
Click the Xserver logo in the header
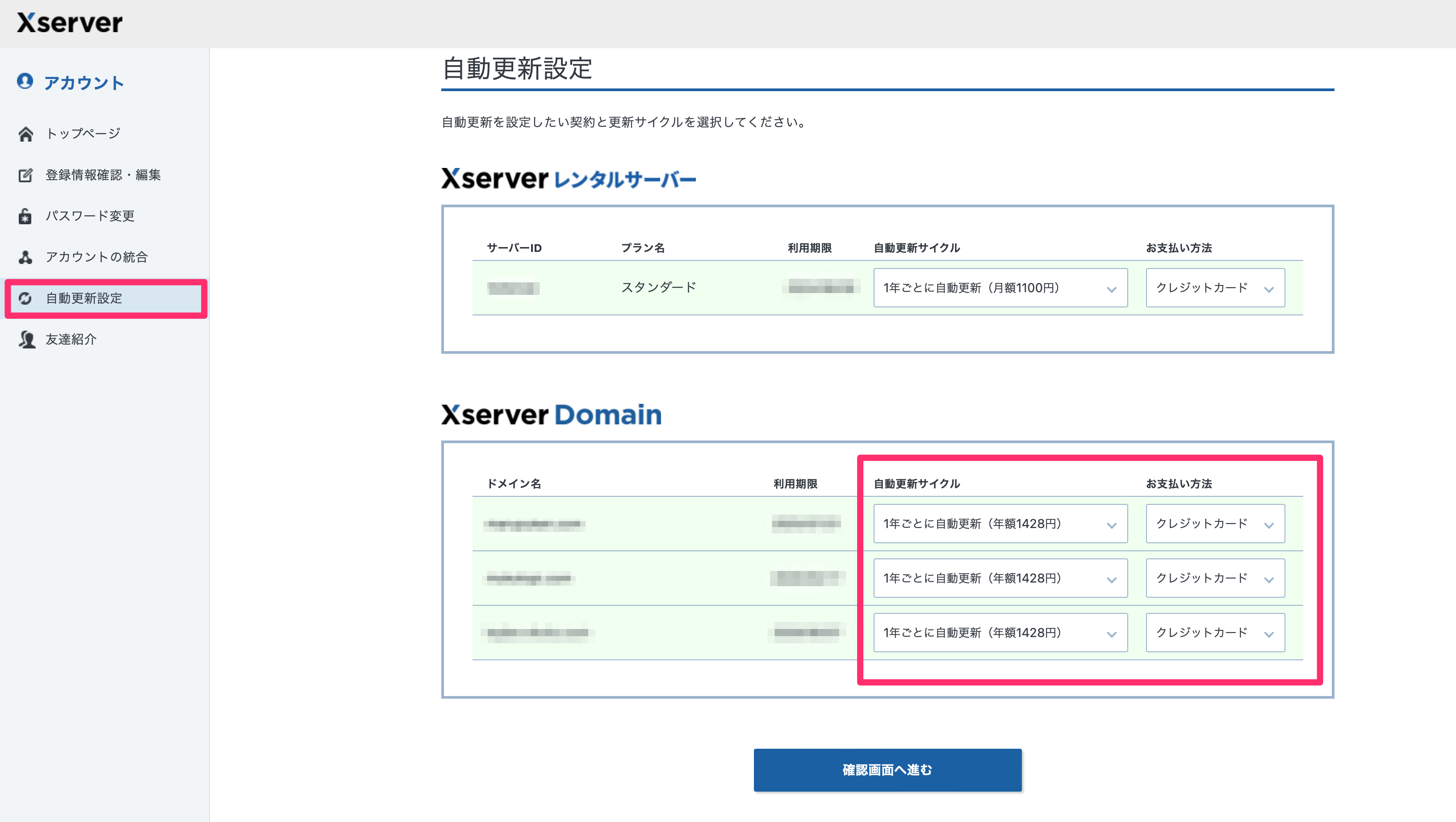click(x=70, y=23)
